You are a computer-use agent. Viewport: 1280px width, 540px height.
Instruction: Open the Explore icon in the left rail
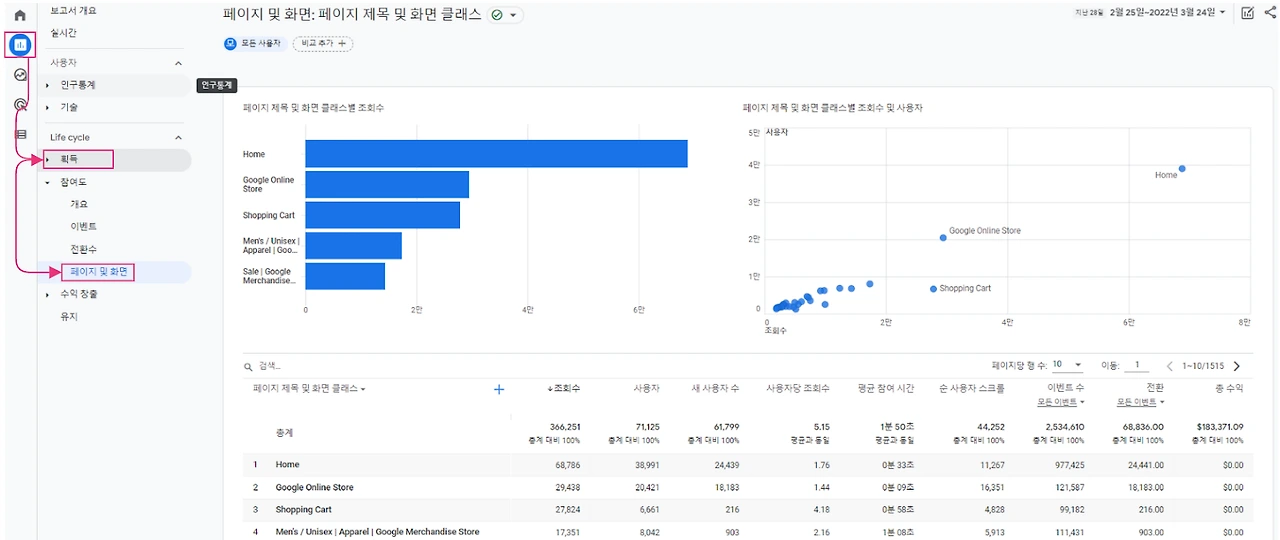tap(20, 75)
